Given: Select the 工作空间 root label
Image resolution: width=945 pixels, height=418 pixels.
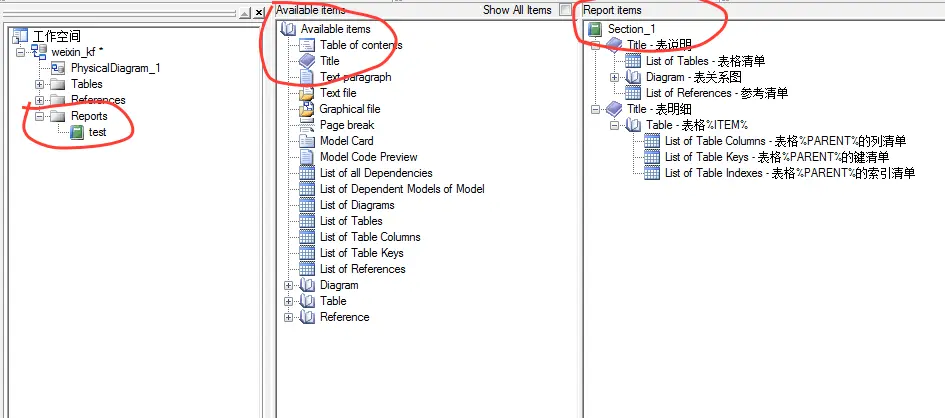Looking at the screenshot, I should (57, 36).
